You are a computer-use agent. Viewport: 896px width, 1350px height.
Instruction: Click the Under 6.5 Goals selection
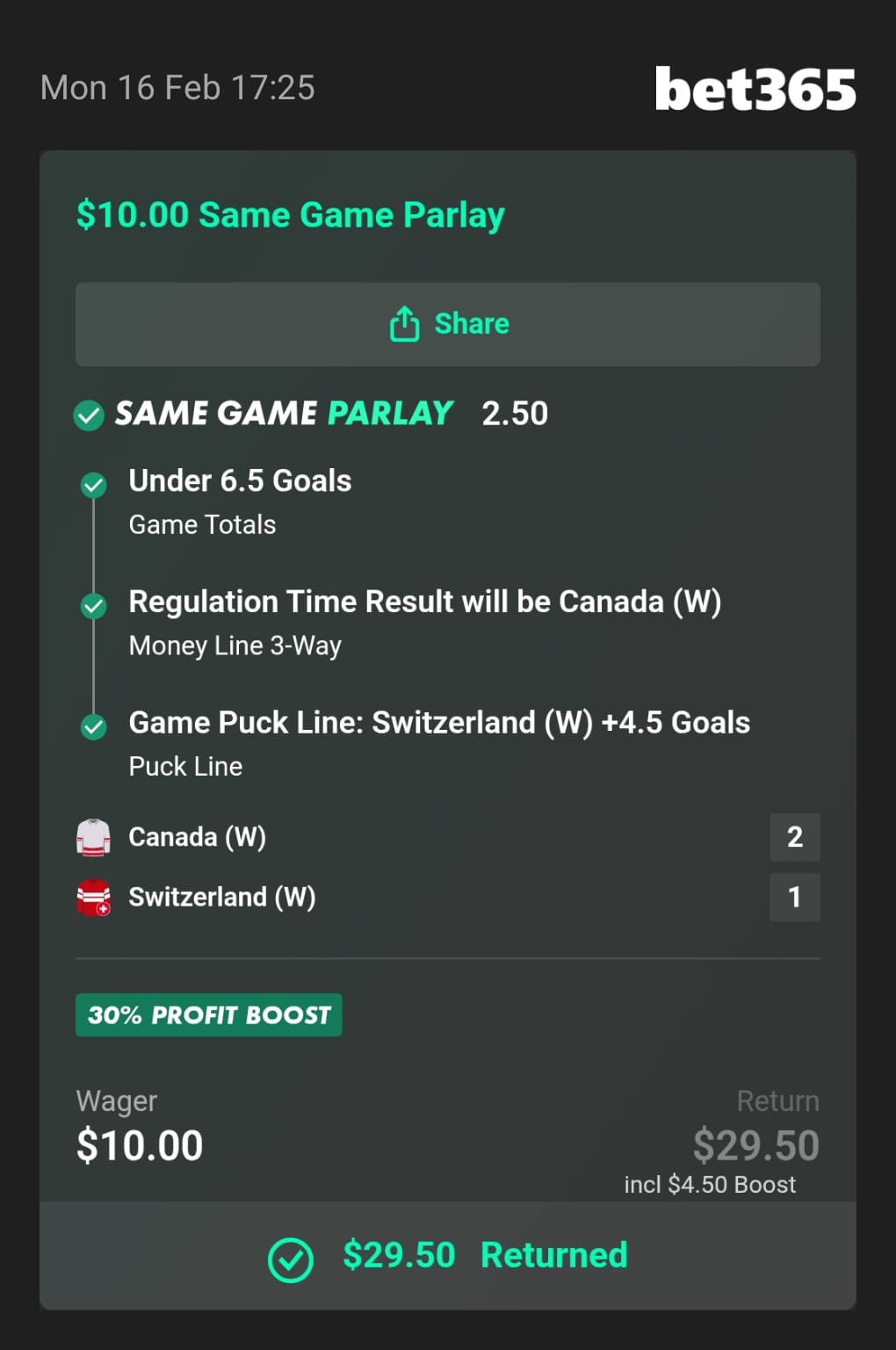(240, 481)
